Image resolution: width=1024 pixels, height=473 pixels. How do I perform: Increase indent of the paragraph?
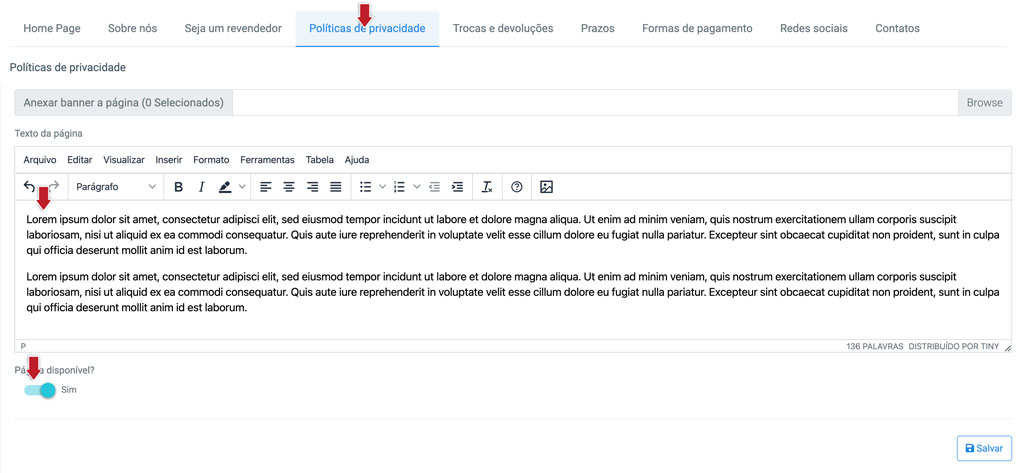(x=458, y=187)
